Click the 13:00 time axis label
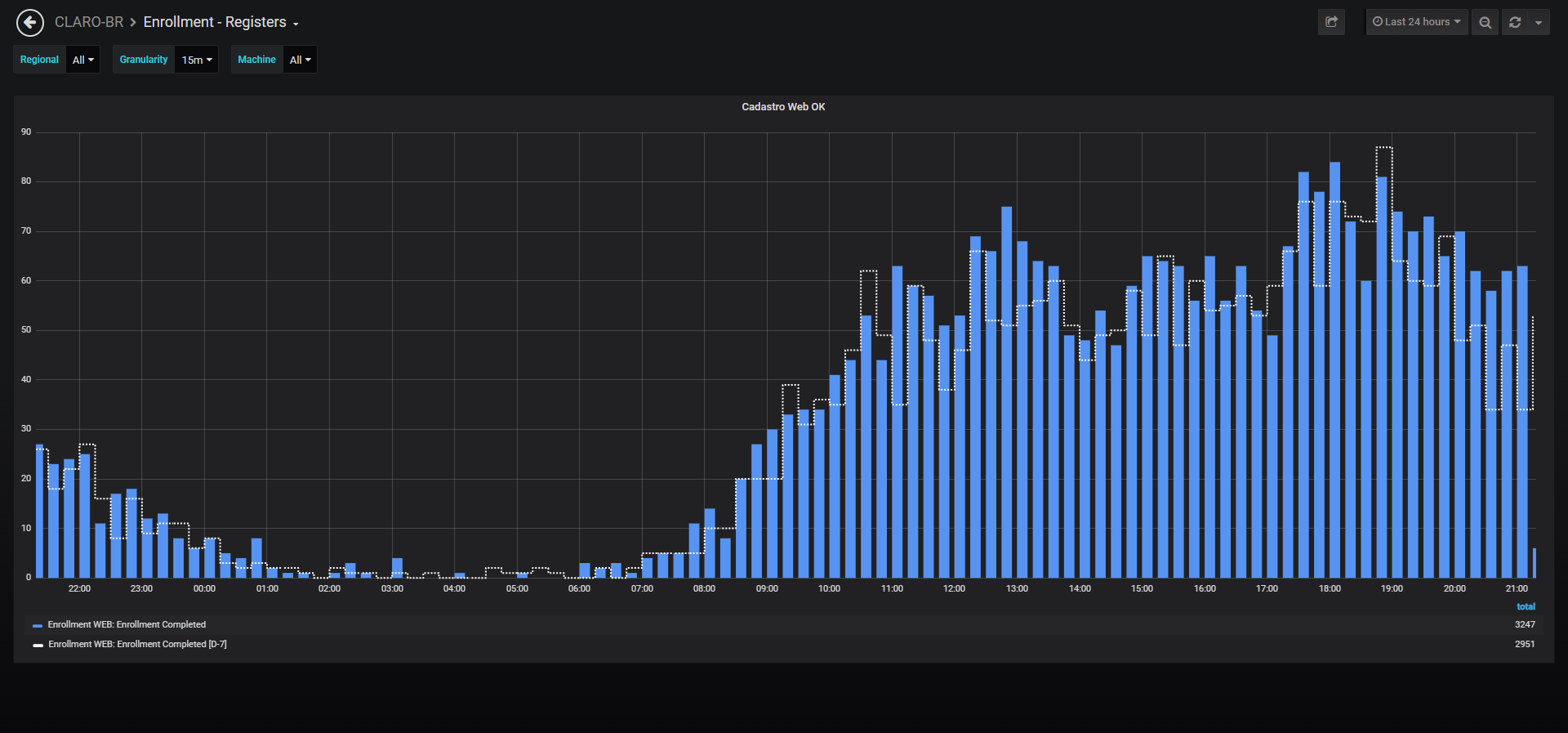This screenshot has height=733, width=1568. pyautogui.click(x=1017, y=588)
